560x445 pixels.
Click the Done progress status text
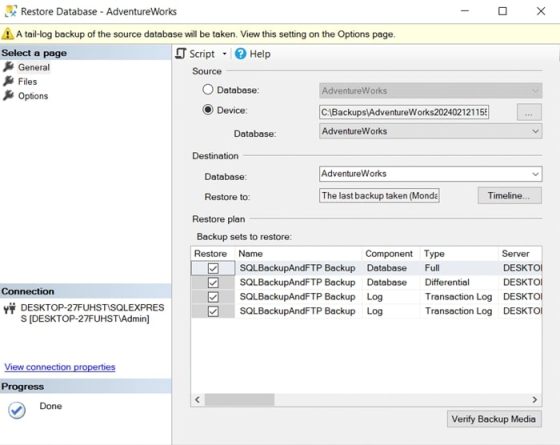(51, 406)
